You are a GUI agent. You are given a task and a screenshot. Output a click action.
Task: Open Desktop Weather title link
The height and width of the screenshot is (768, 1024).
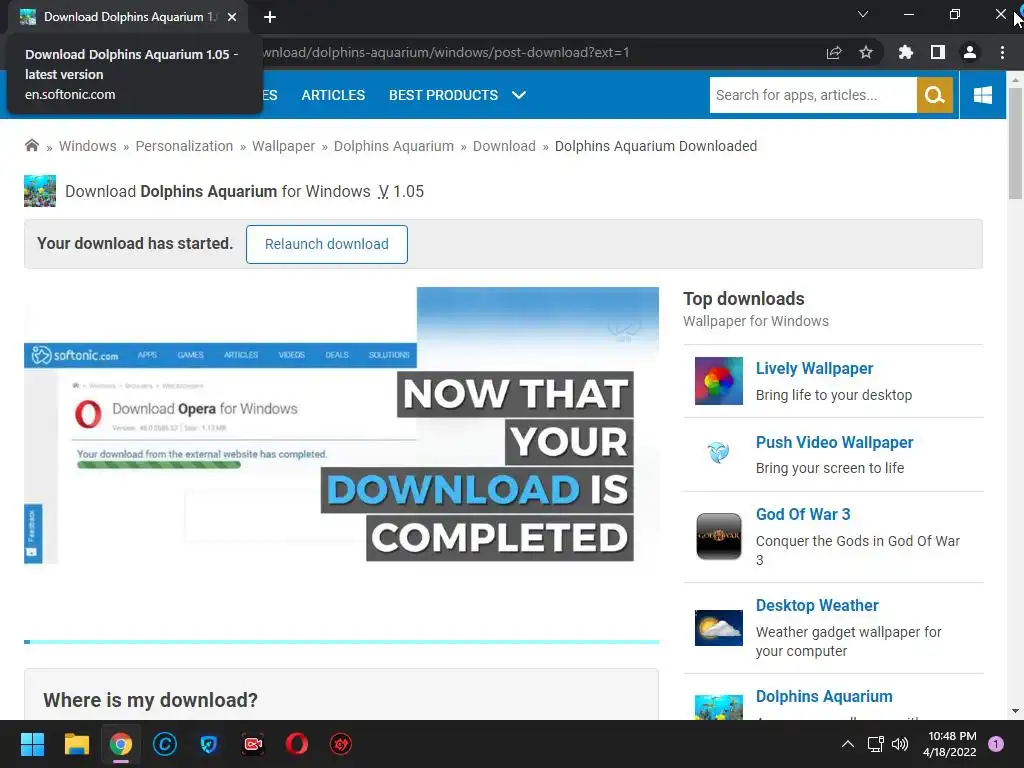[x=817, y=605]
